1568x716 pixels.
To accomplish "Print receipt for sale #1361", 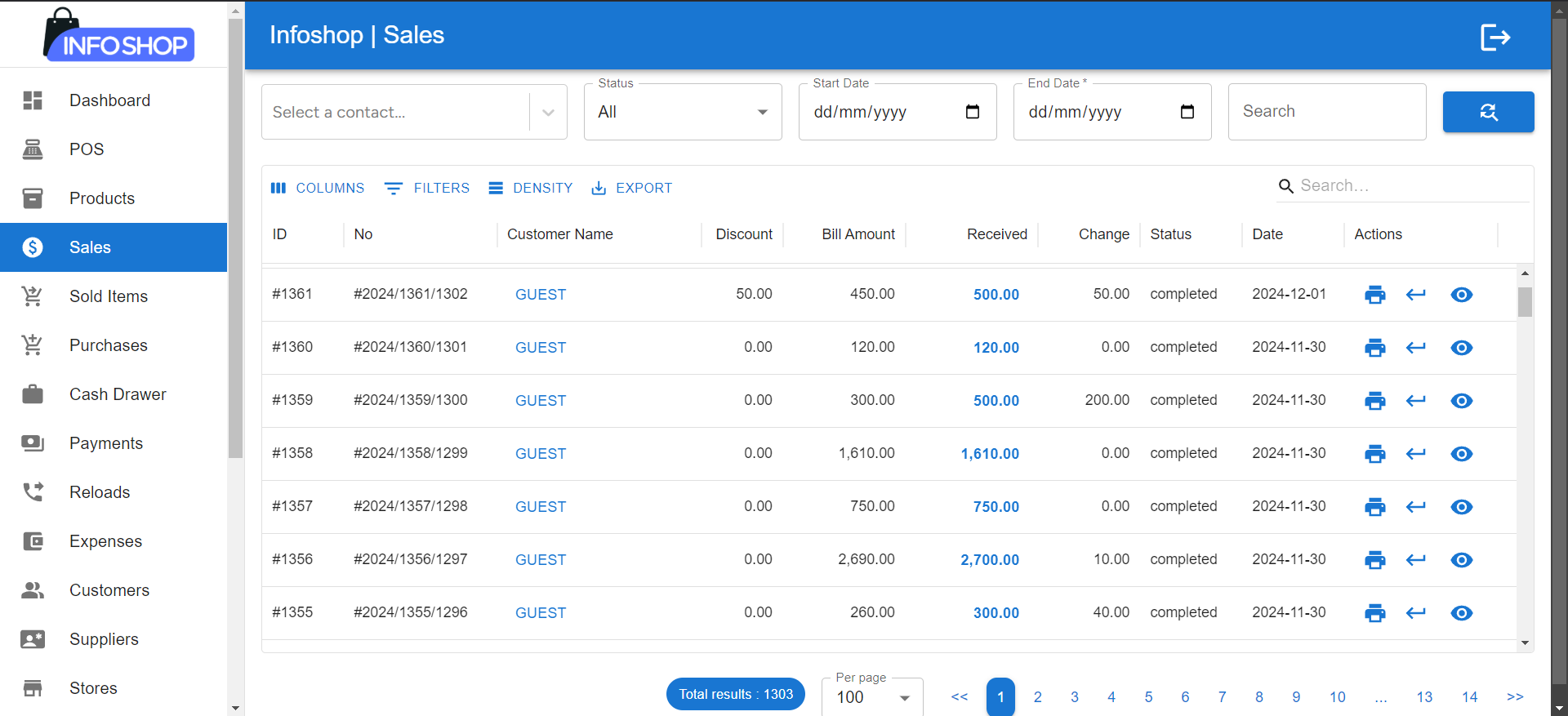I will pos(1375,295).
